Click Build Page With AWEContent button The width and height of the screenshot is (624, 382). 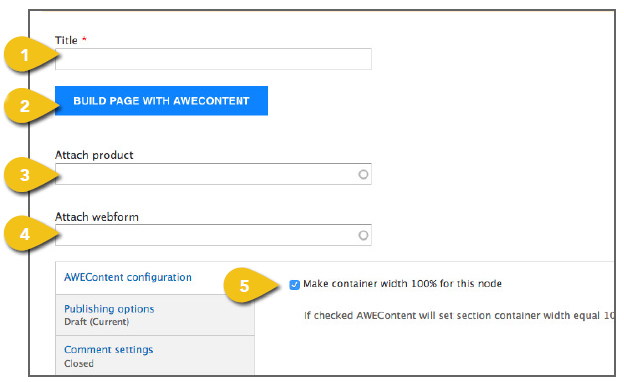(x=161, y=101)
